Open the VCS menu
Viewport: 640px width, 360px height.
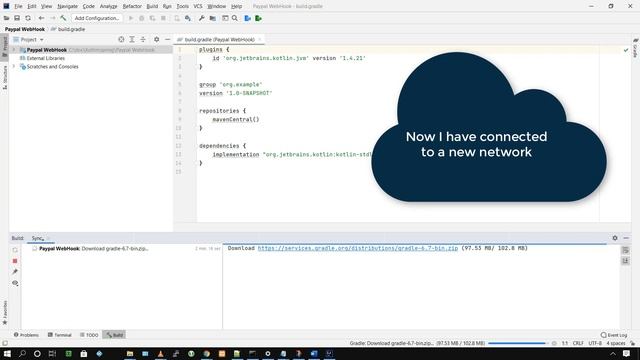198,6
